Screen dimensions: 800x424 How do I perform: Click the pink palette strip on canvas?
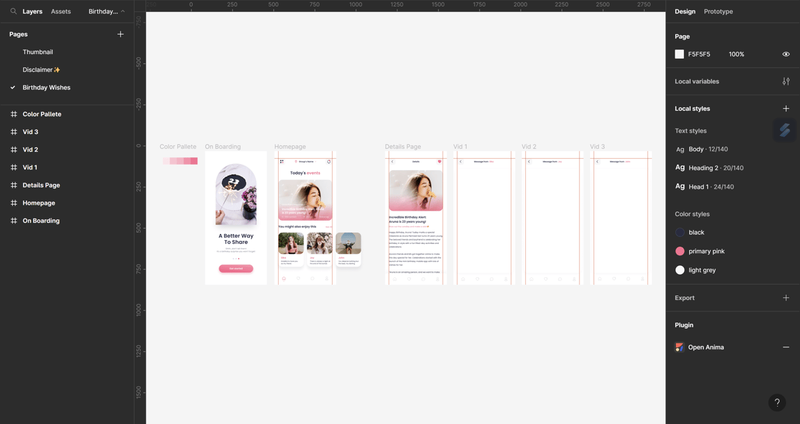pyautogui.click(x=180, y=161)
